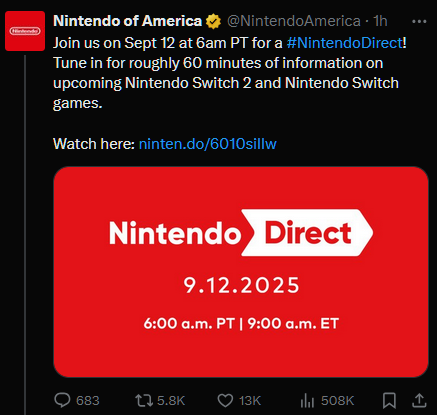Open the ninten.do/6010sillw link
Screen dimensions: 437x415
(x=208, y=144)
